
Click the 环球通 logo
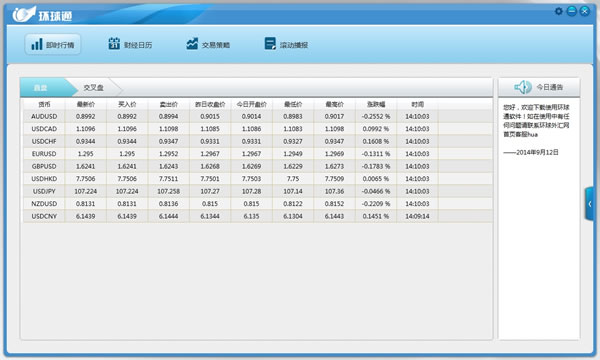click(42, 15)
